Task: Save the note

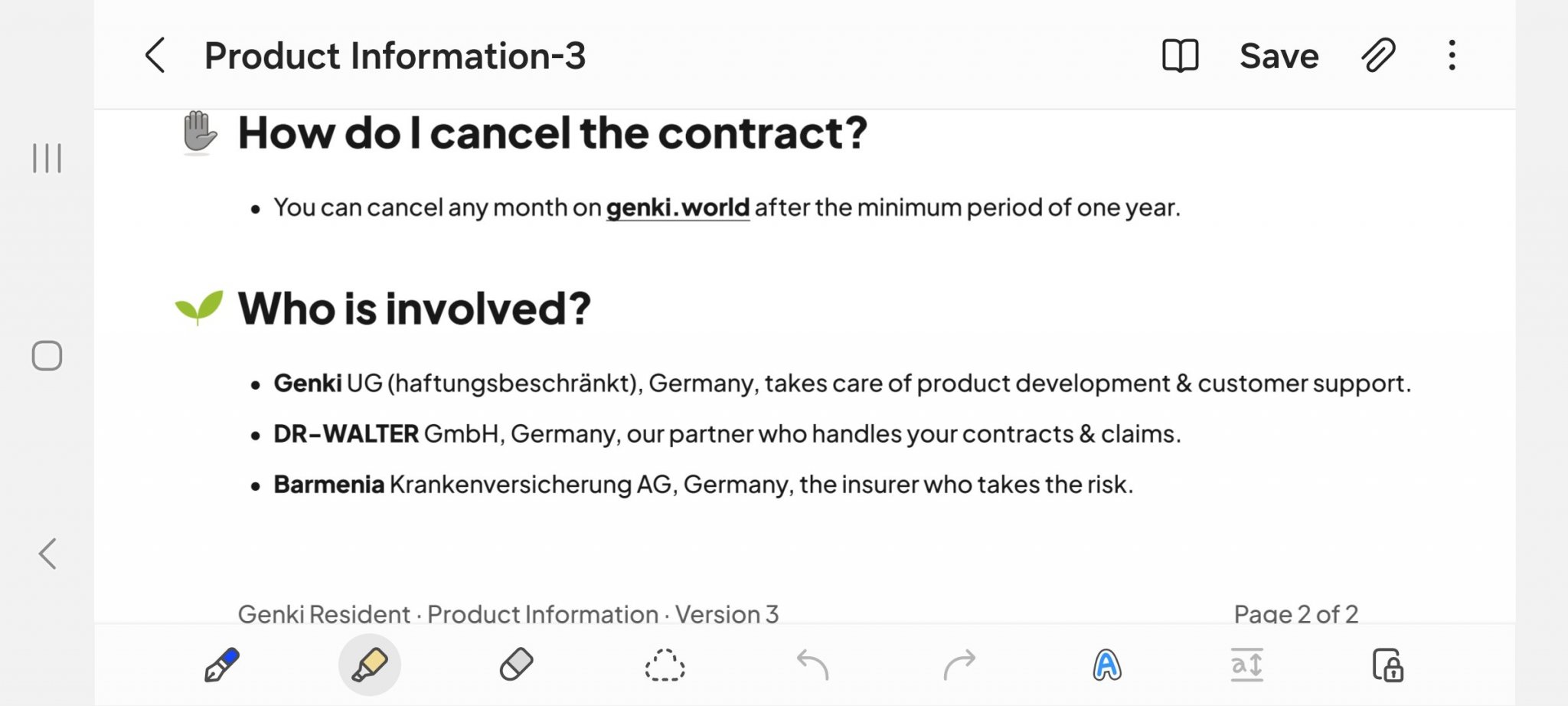Action: coord(1279,56)
